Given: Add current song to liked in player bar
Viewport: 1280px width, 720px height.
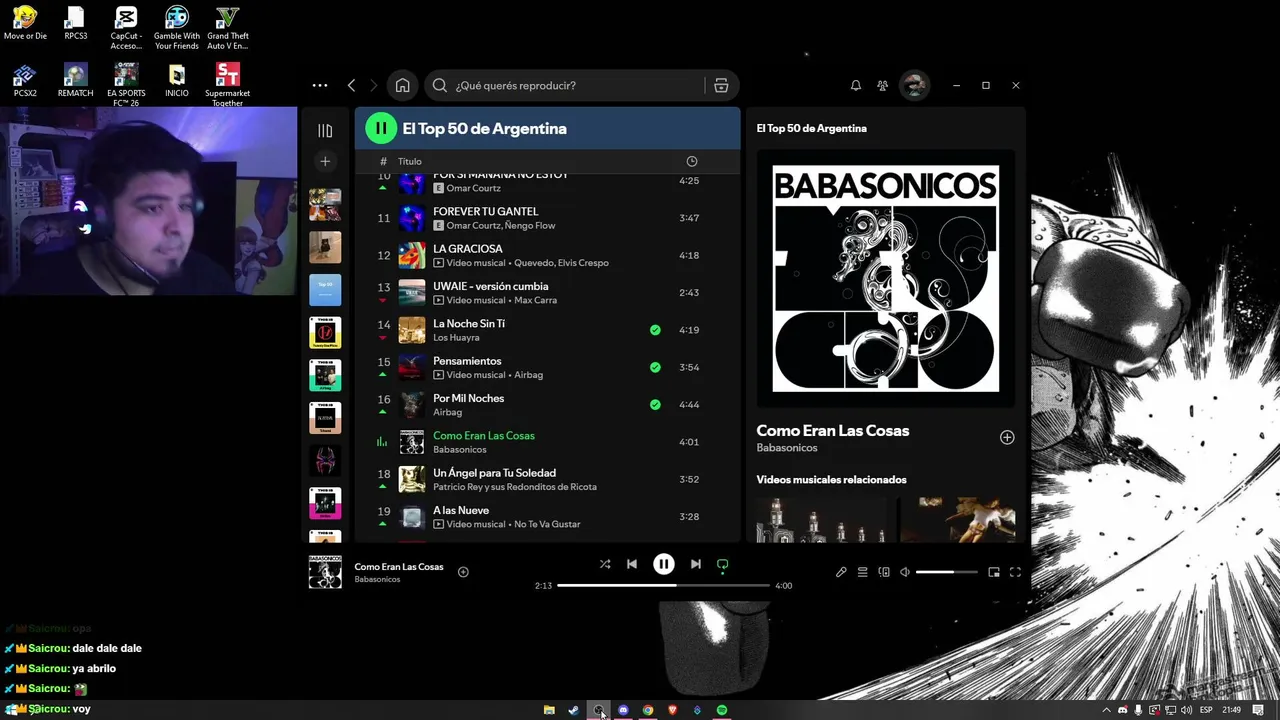Looking at the screenshot, I should click(x=463, y=572).
